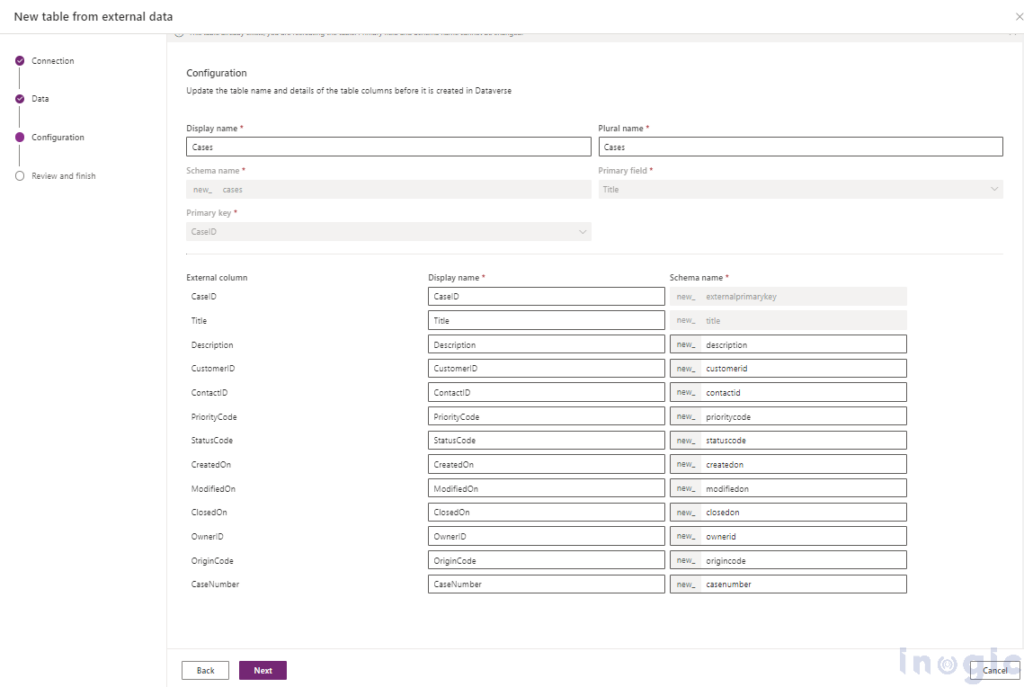This screenshot has height=687, width=1024.
Task: Click the Back button
Action: [x=204, y=670]
